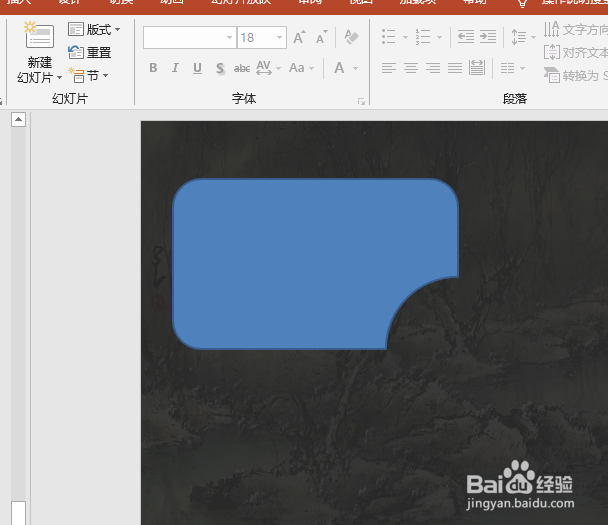Click the font size field showing 18

pos(256,38)
